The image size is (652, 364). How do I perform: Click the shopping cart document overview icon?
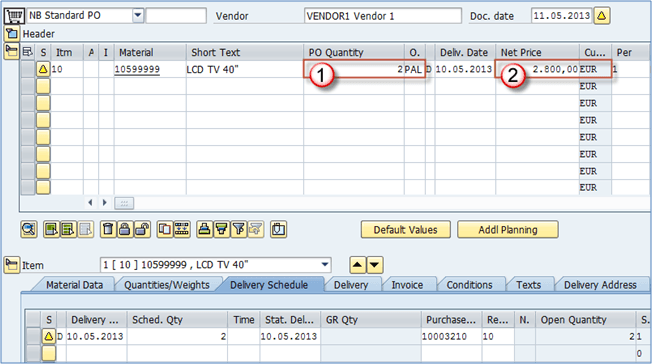(x=14, y=16)
